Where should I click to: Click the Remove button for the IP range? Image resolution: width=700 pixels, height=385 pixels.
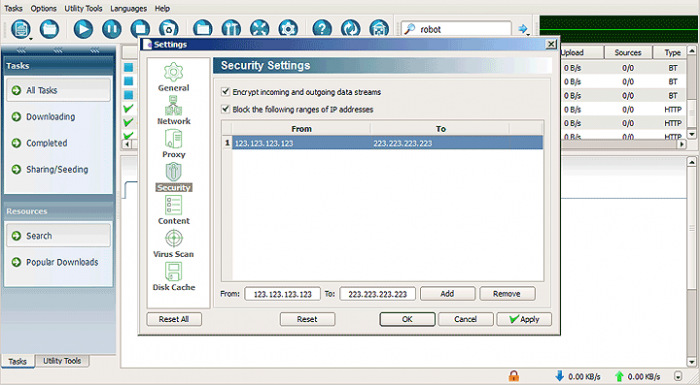[507, 294]
